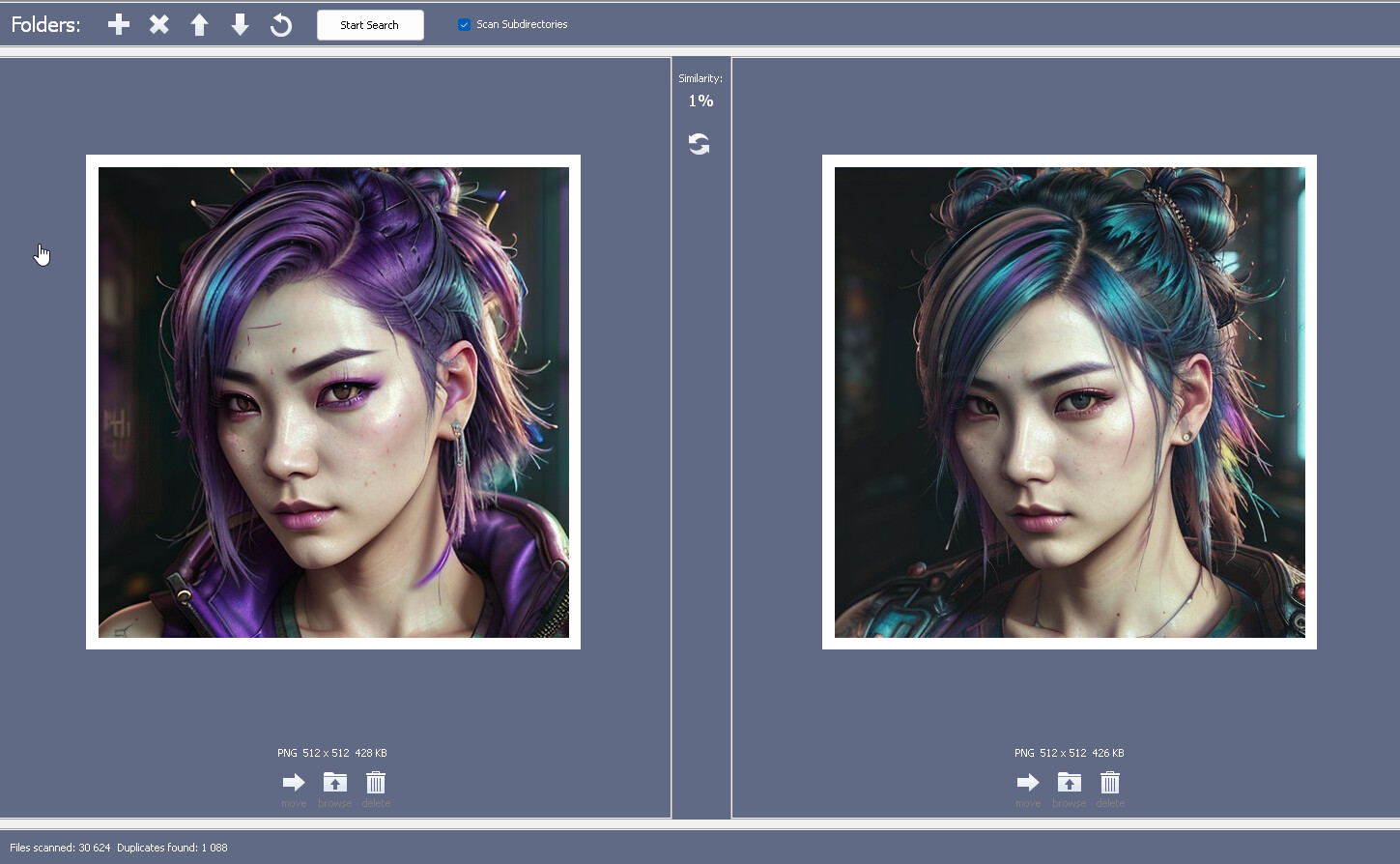Disable the Scan Subdirectories checkbox
This screenshot has height=864, width=1400.
pos(464,24)
